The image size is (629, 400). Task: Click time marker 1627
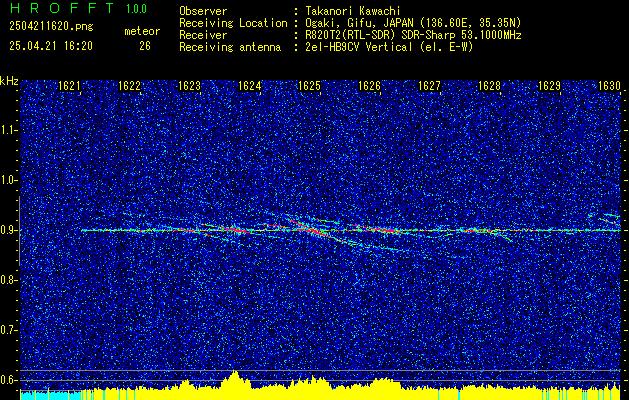[429, 86]
